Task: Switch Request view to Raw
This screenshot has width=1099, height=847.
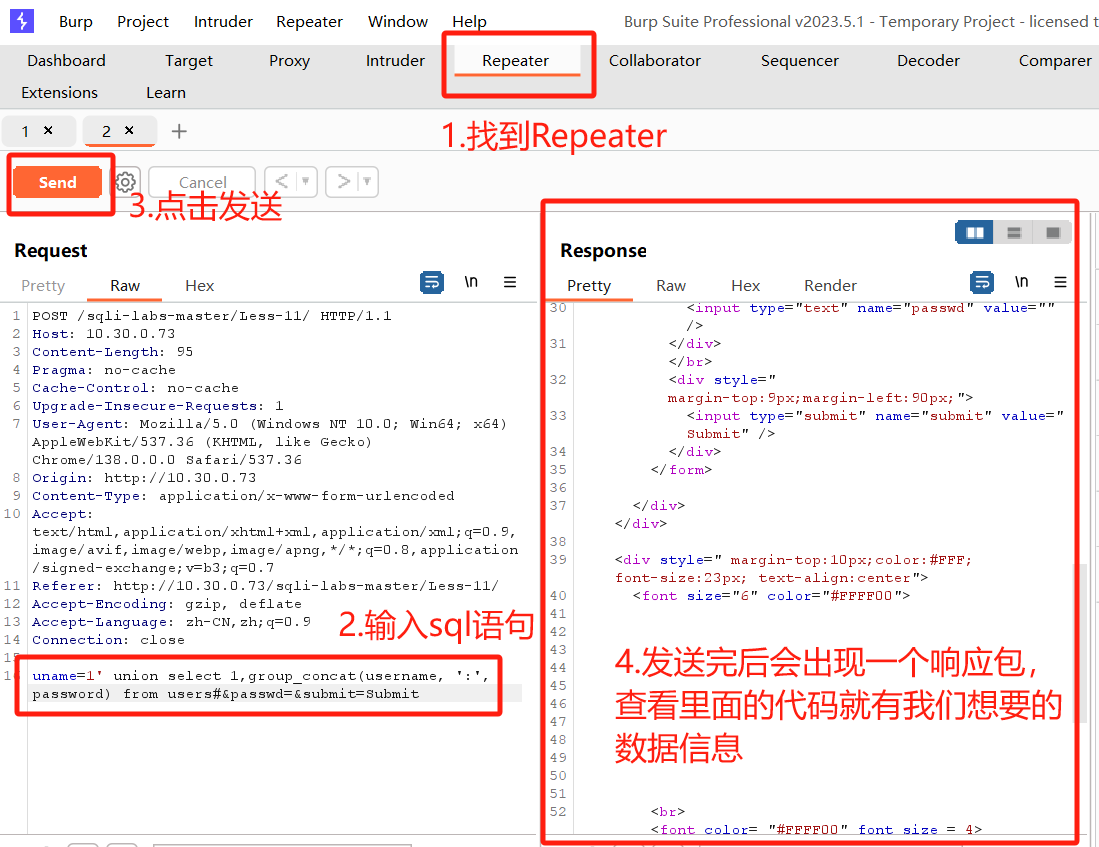Action: click(125, 285)
